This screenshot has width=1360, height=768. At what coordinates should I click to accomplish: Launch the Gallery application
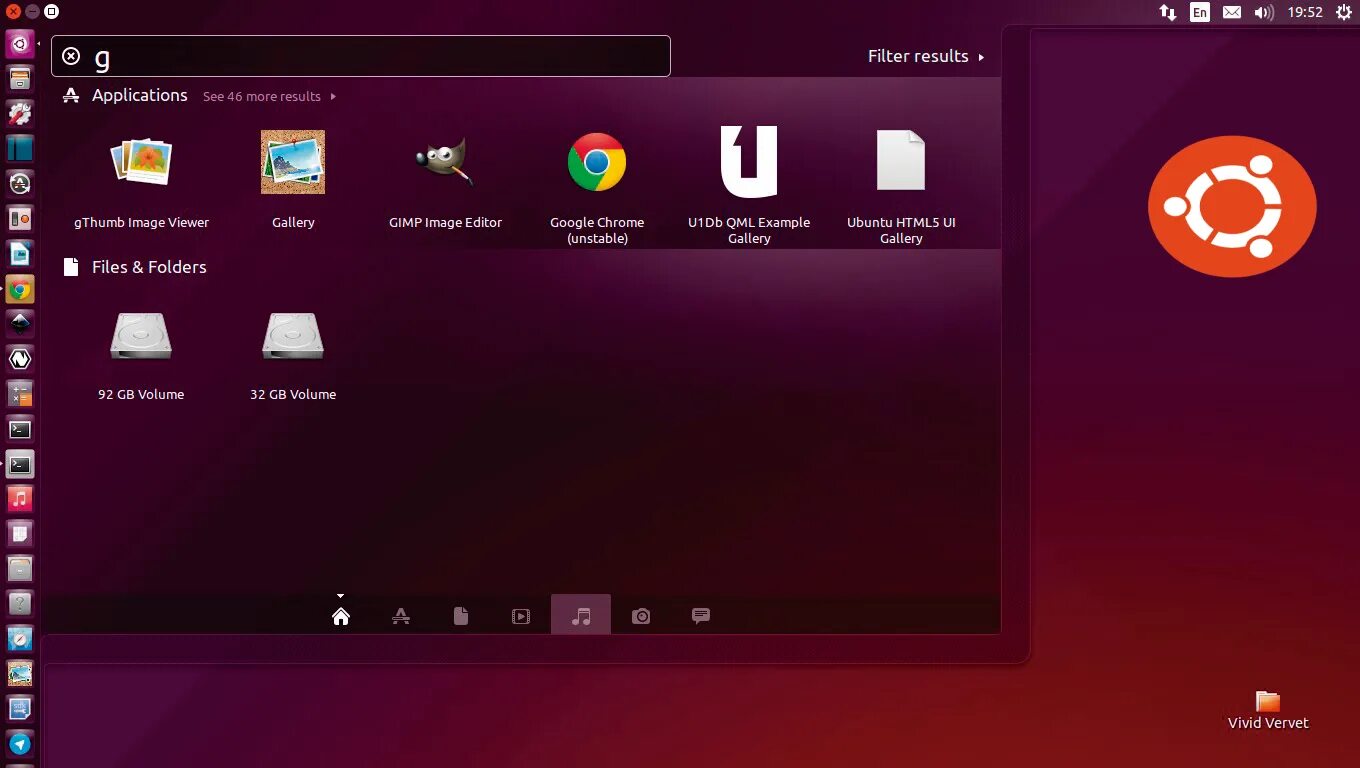point(293,180)
